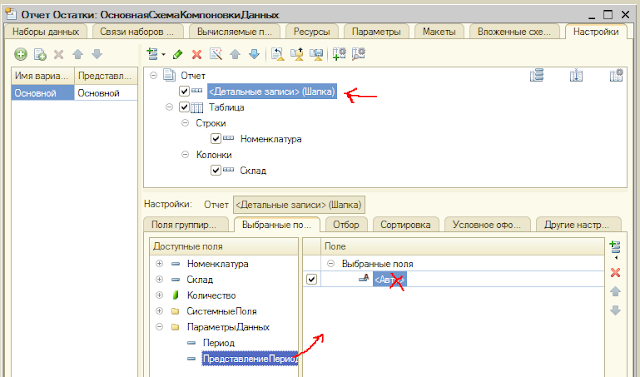
Task: Save settings to file icon
Action: 316,54
